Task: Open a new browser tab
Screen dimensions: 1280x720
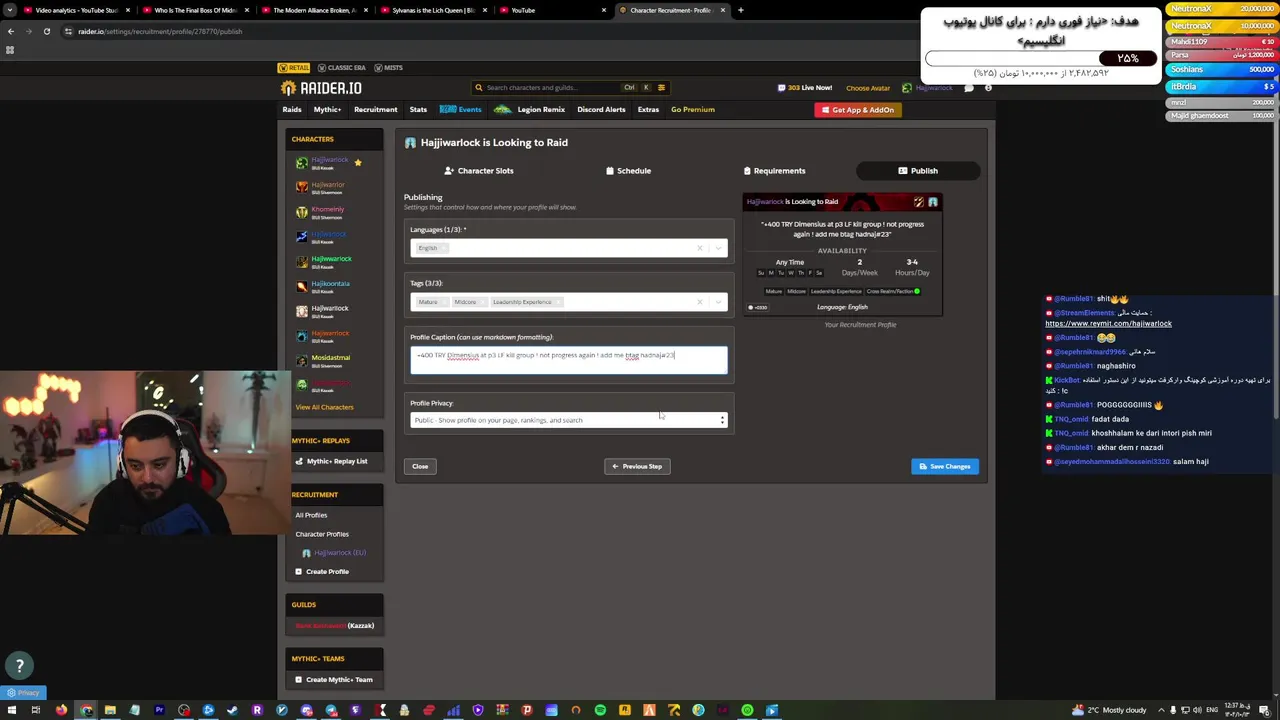Action: point(740,10)
